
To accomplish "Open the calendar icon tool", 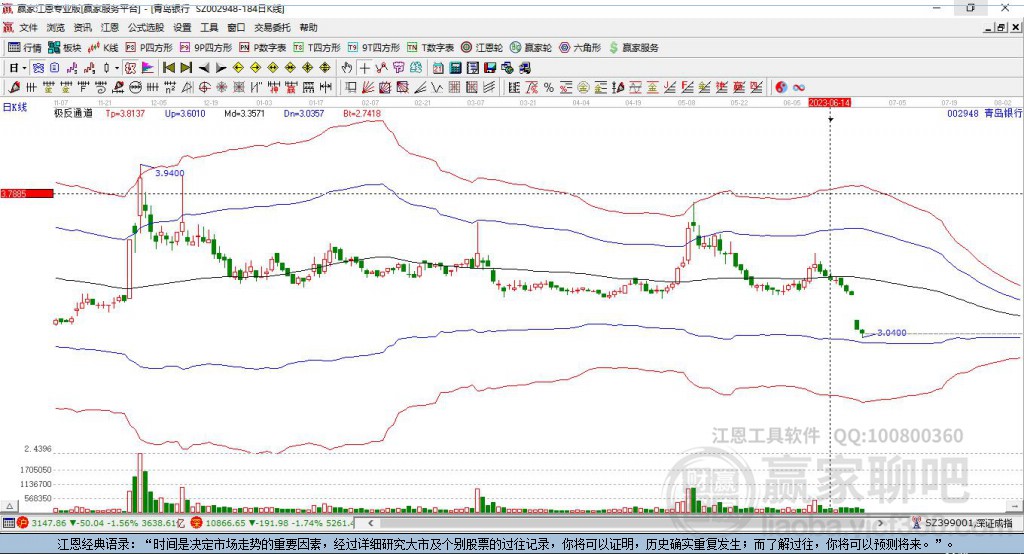I will [x=438, y=68].
